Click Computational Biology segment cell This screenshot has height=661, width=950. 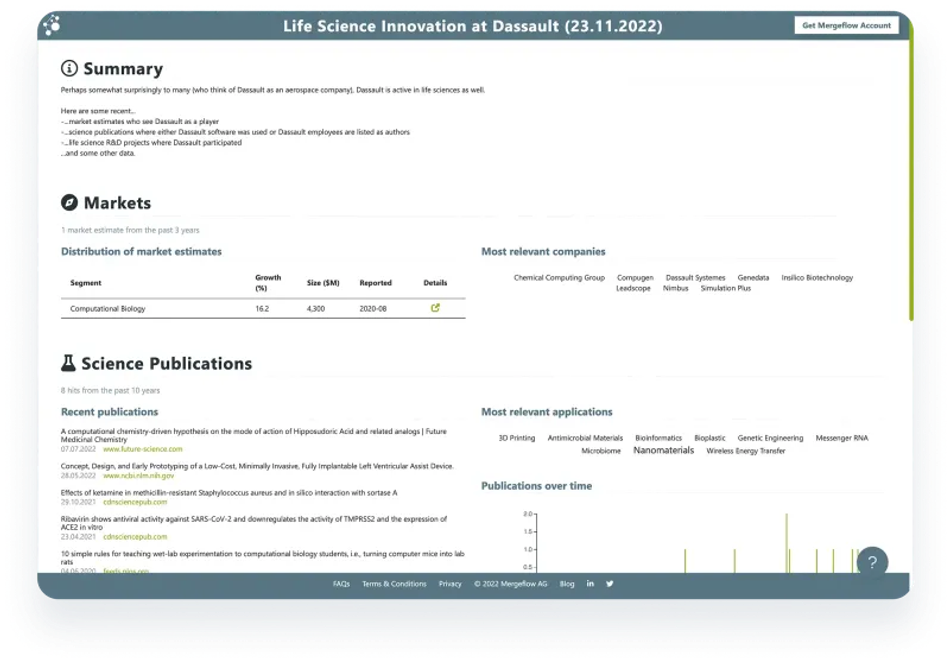[x=108, y=308]
